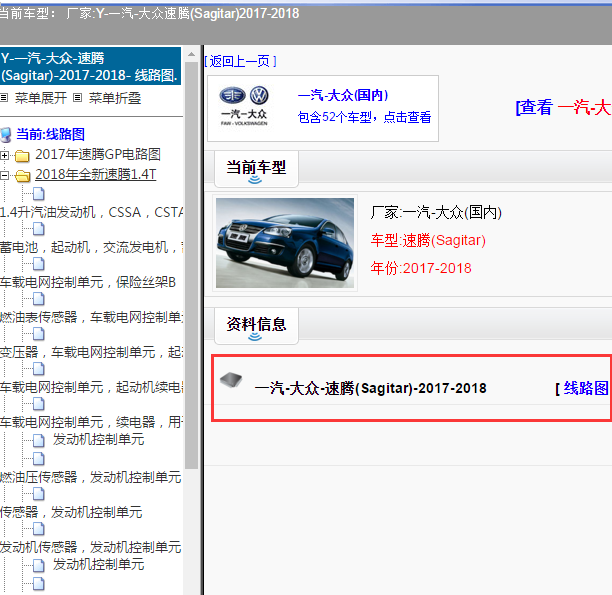Click the blue Sagitar car thumbnail

click(x=285, y=243)
